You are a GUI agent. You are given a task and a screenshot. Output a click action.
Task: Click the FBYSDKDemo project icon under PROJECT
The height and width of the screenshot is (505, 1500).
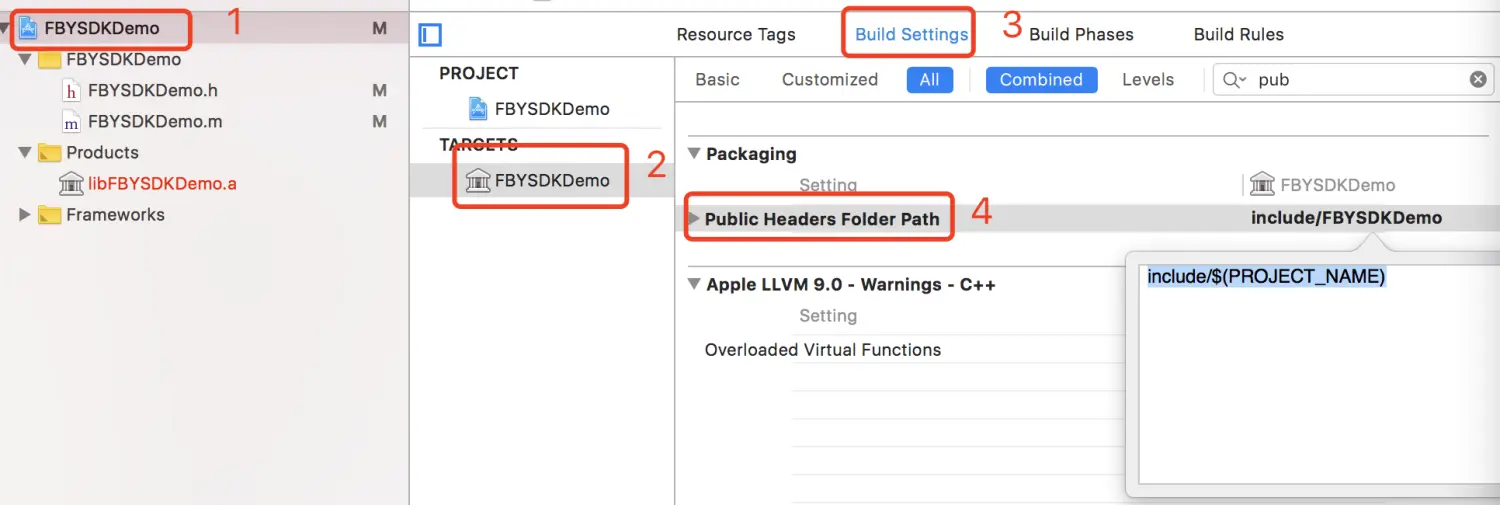(x=479, y=109)
